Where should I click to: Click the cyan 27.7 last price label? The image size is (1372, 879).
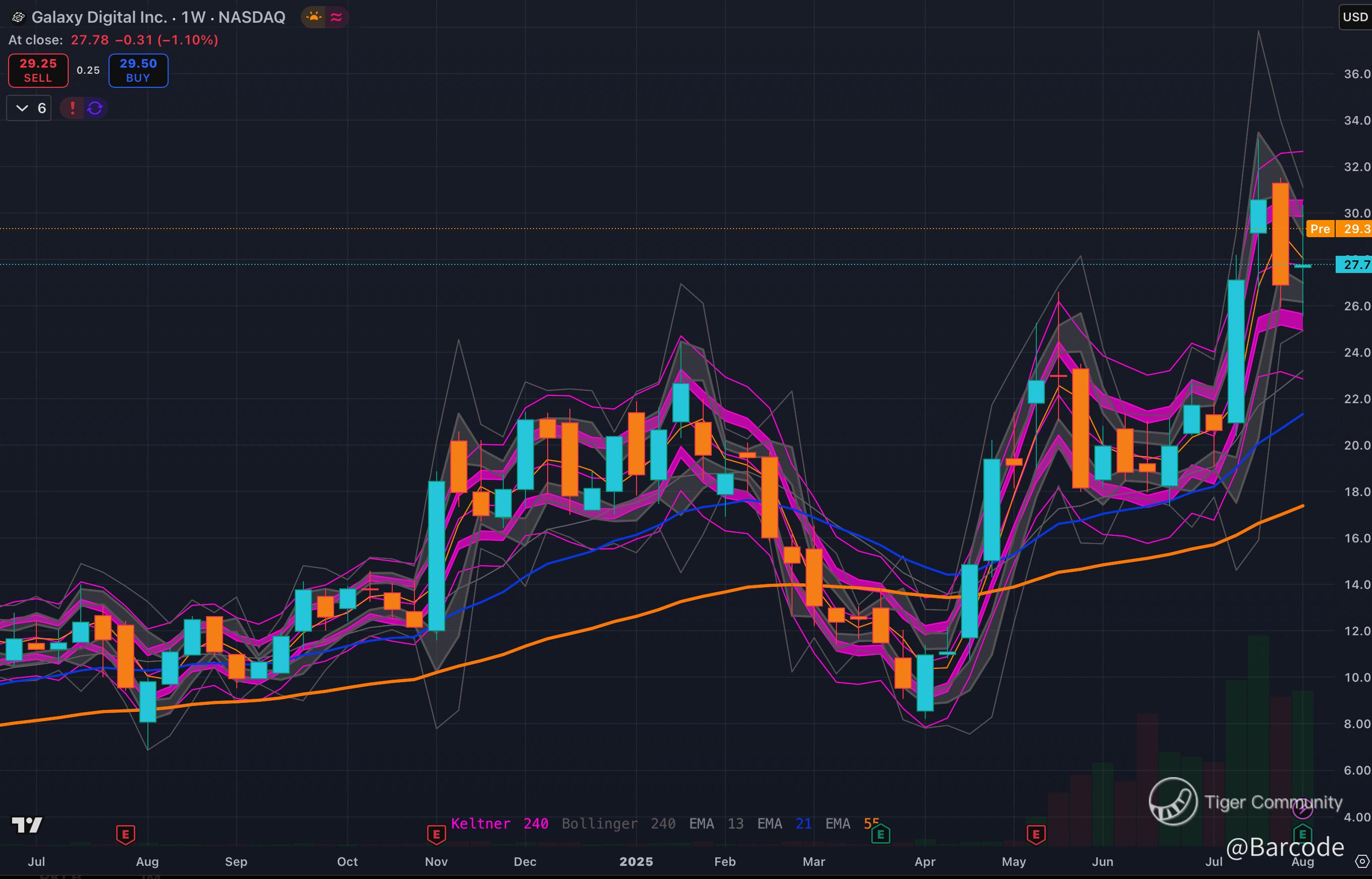coord(1353,265)
